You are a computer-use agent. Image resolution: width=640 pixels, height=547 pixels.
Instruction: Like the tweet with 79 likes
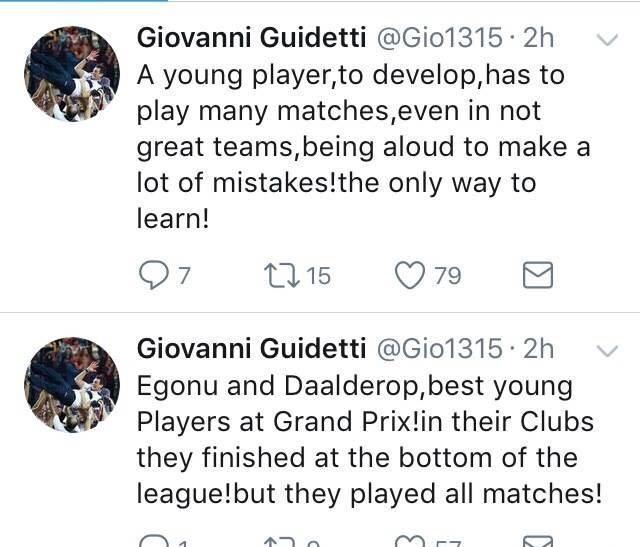[x=410, y=276]
